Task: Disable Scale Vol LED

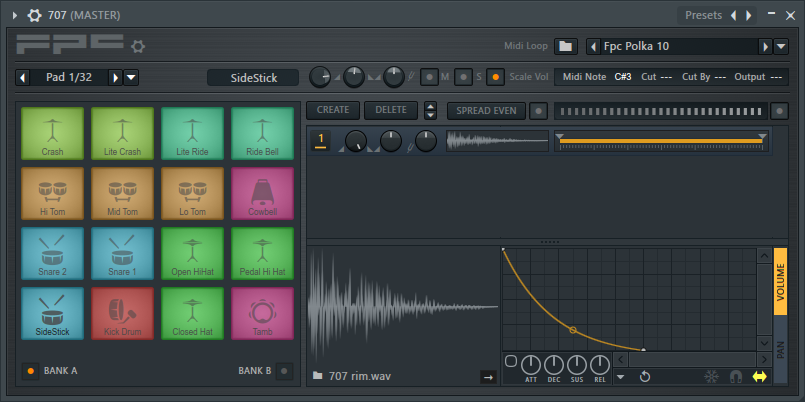Action: tap(495, 77)
